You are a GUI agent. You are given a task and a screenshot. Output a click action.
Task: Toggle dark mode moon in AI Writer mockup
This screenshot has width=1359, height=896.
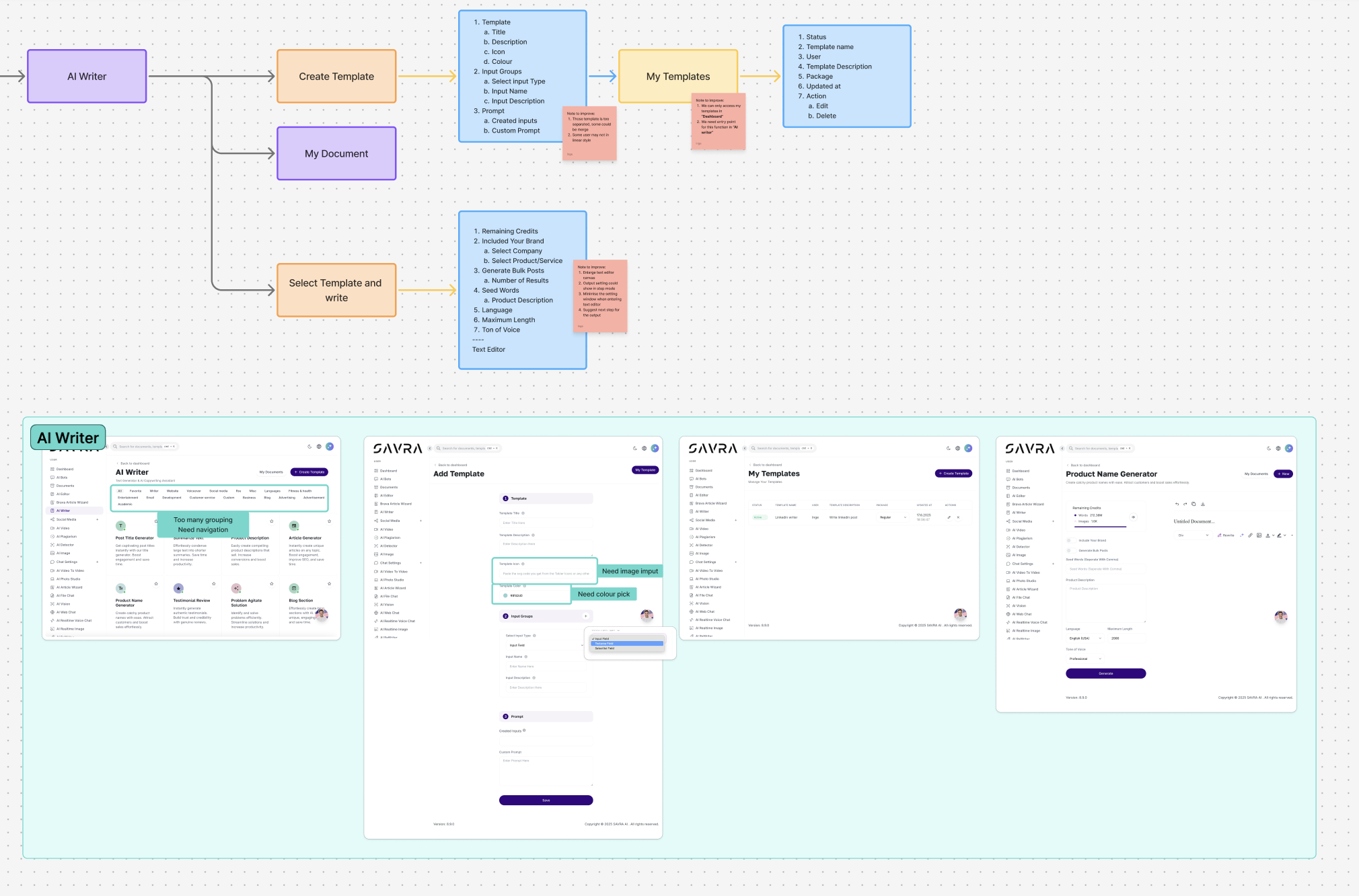tap(309, 446)
